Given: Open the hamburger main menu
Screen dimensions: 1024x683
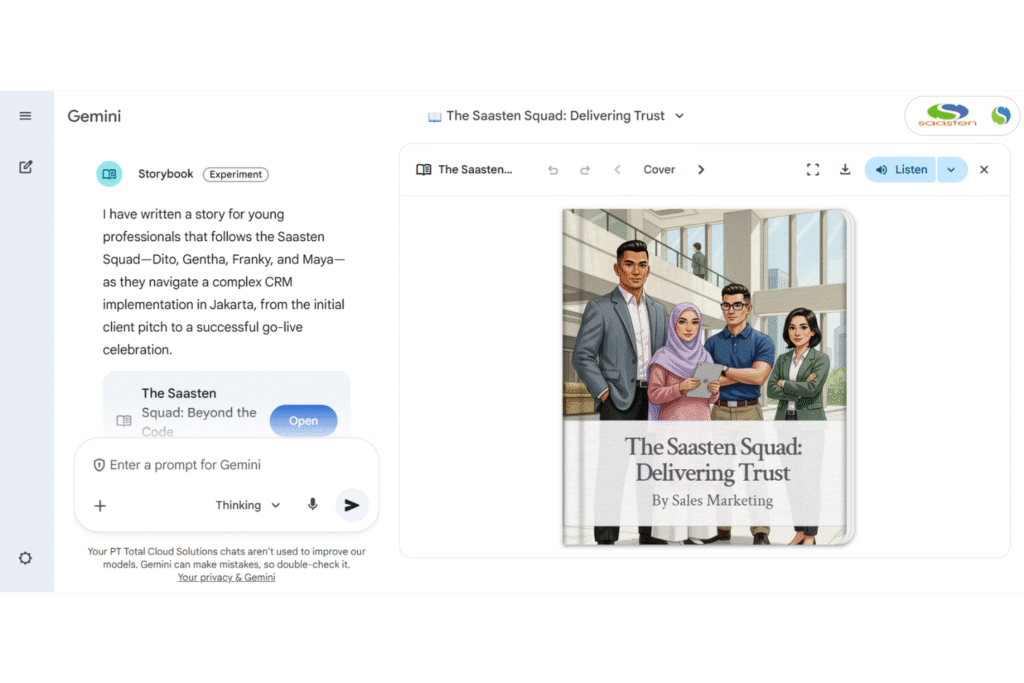Looking at the screenshot, I should 26,116.
